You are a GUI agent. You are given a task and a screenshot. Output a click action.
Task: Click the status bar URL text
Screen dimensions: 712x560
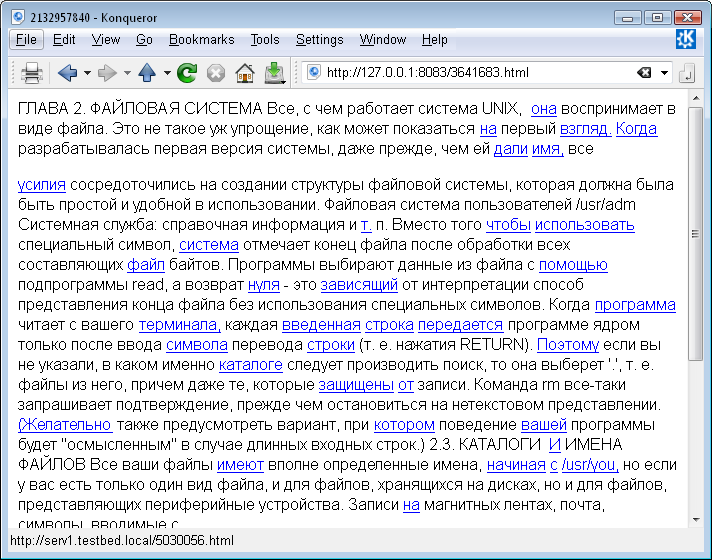[x=122, y=540]
